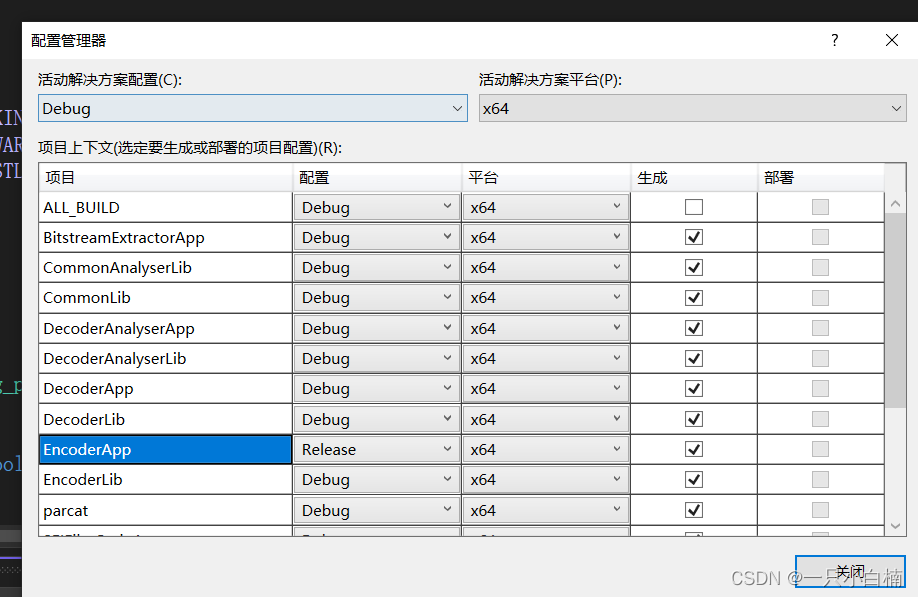Screen dimensions: 918x597
Task: Open configuration dropdown for CommonAnalyserLib
Action: coord(376,267)
